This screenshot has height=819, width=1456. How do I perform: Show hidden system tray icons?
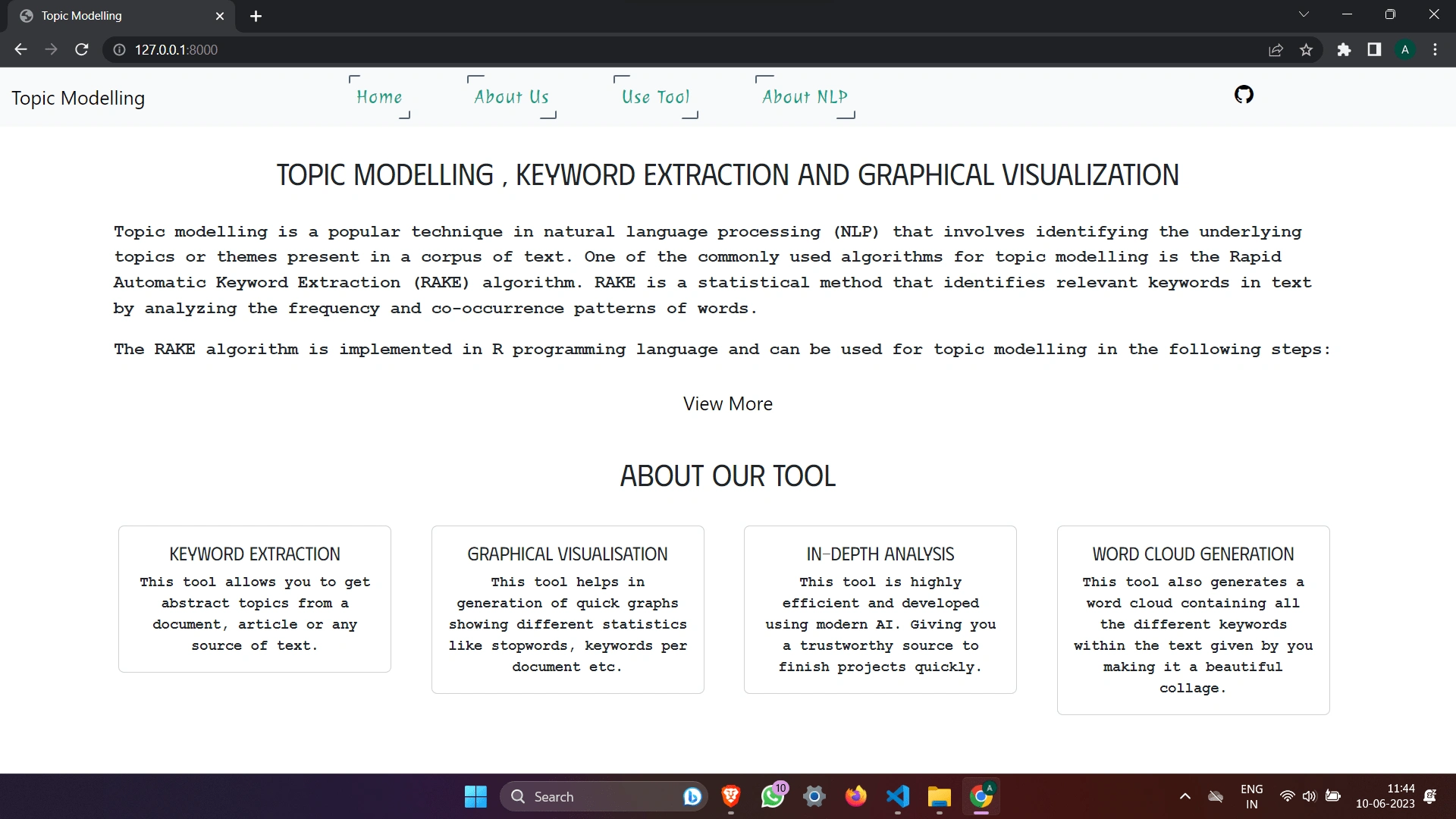1185,796
